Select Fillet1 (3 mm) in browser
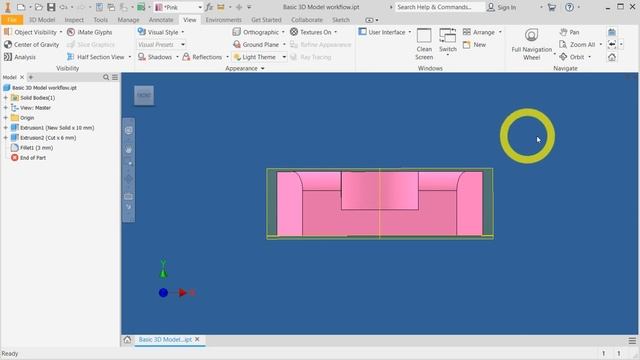This screenshot has width=640, height=360. [36, 148]
